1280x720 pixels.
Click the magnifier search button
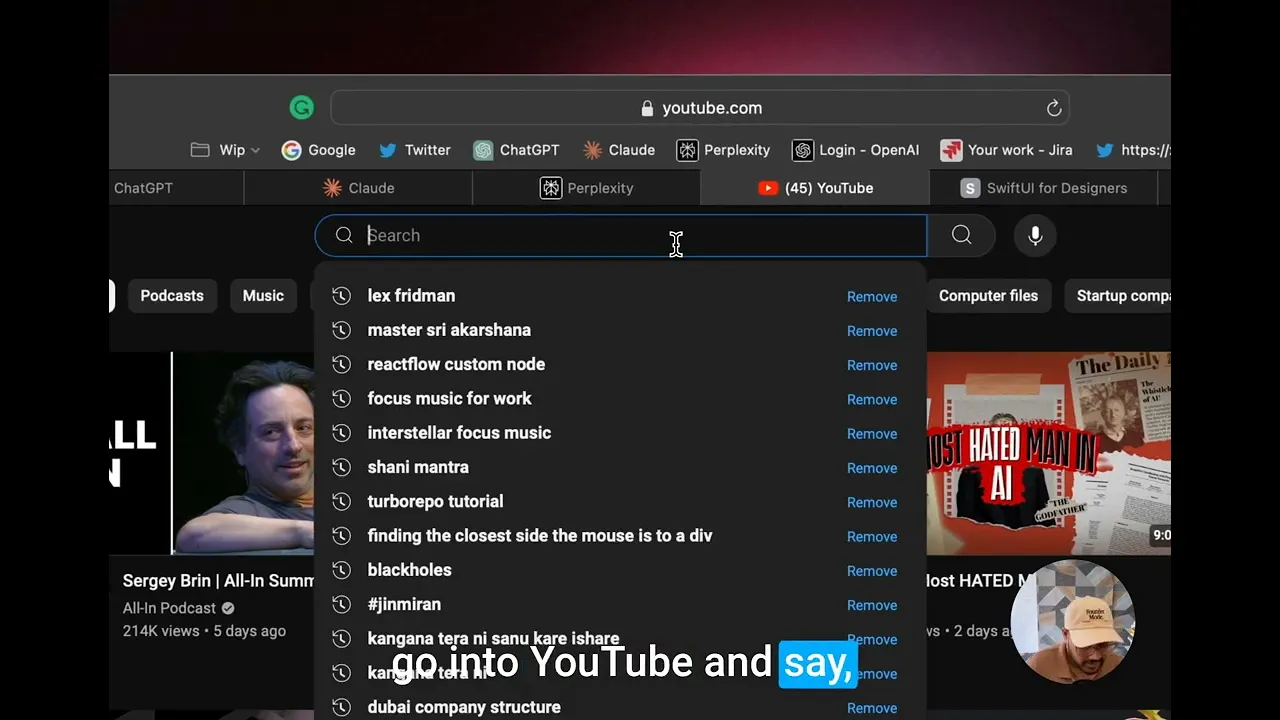point(961,236)
